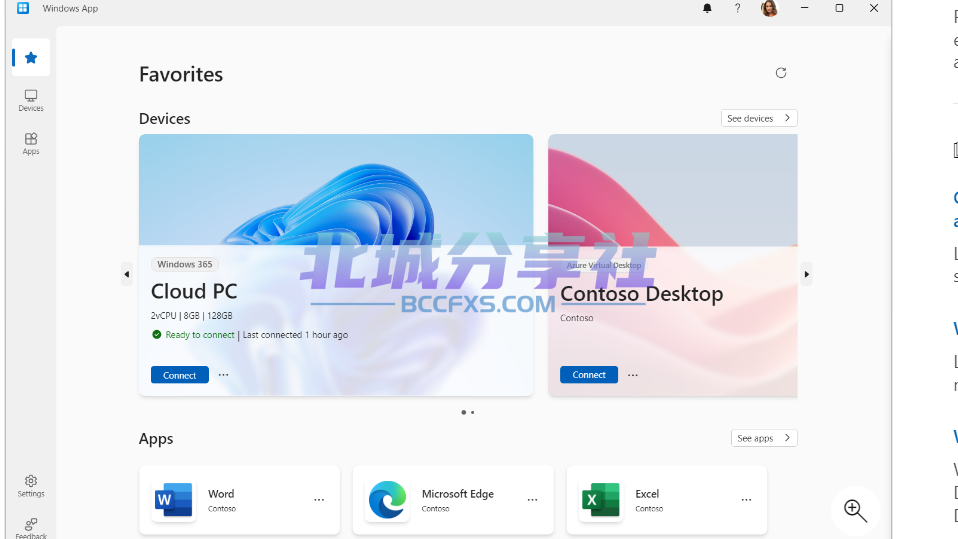Image resolution: width=958 pixels, height=539 pixels.
Task: Click the 2vCPU | 8GB | 128GB specs
Action: click(x=191, y=316)
